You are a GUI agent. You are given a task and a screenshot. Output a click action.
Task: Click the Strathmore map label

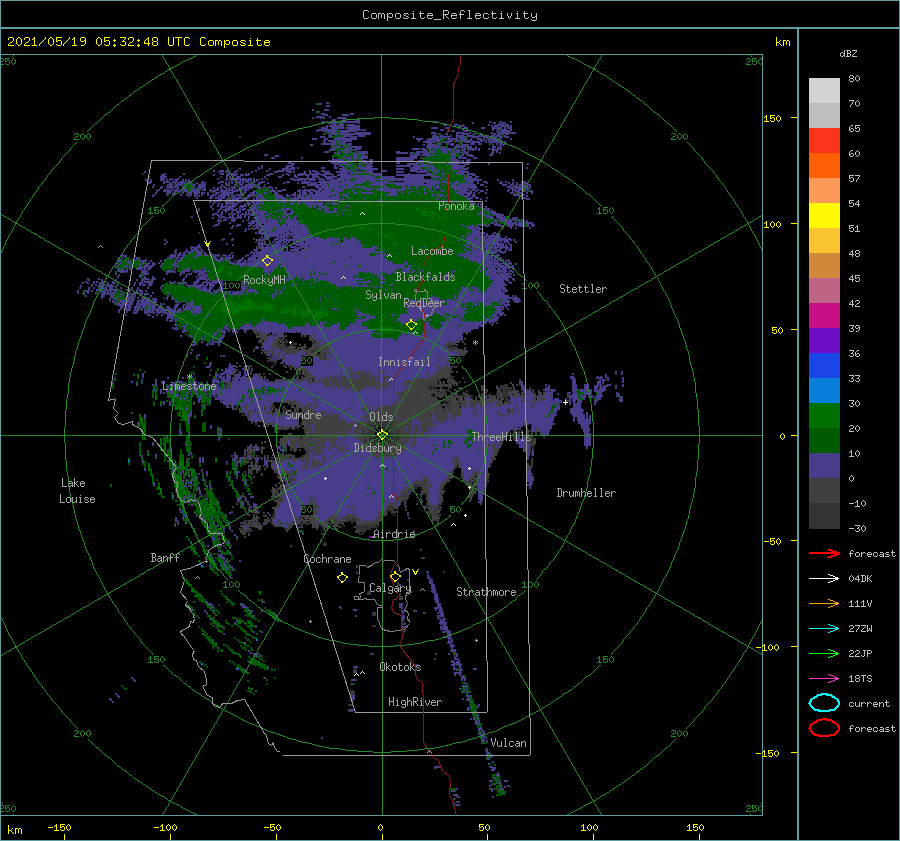486,592
